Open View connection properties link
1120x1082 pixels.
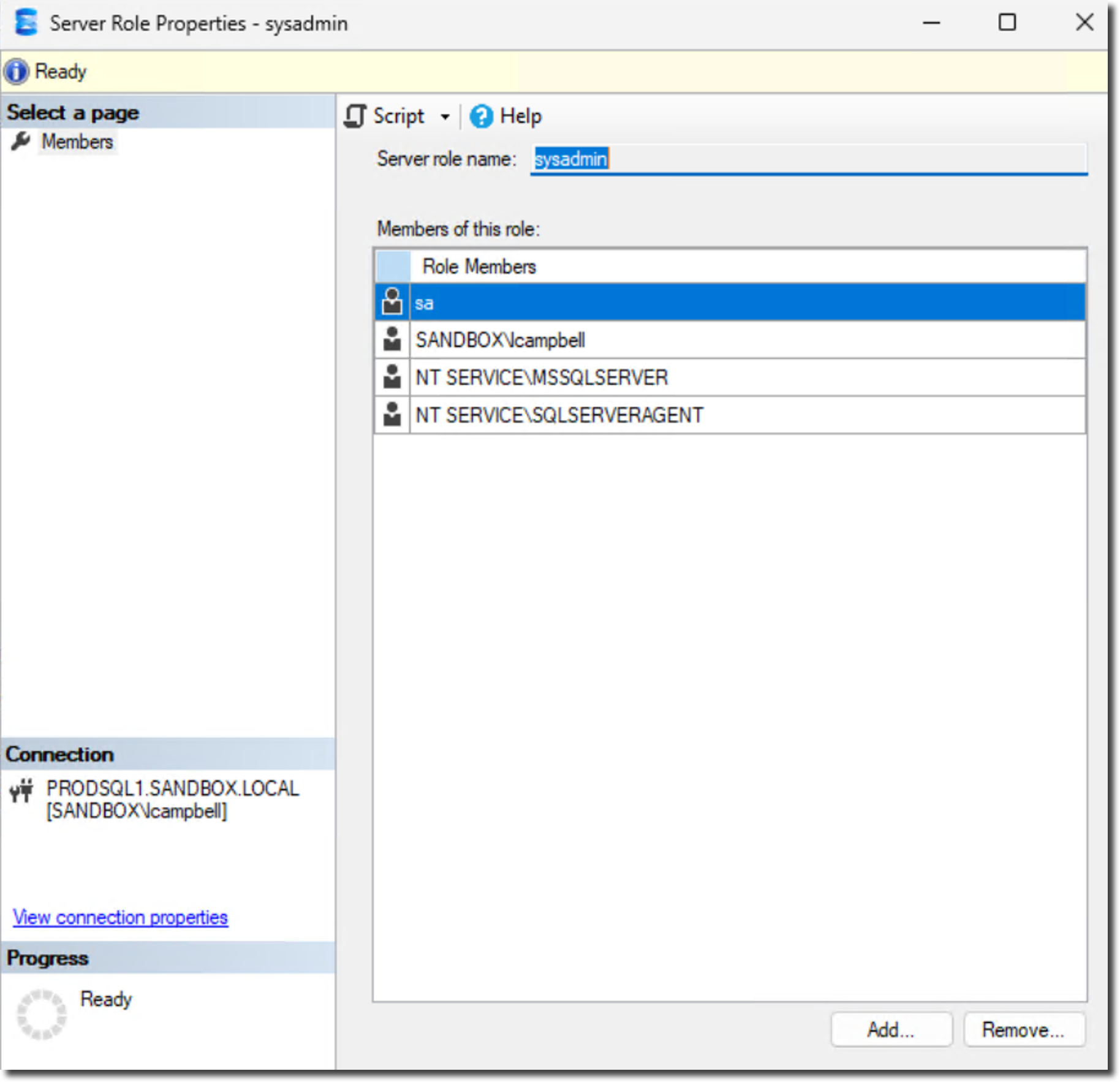coord(121,917)
